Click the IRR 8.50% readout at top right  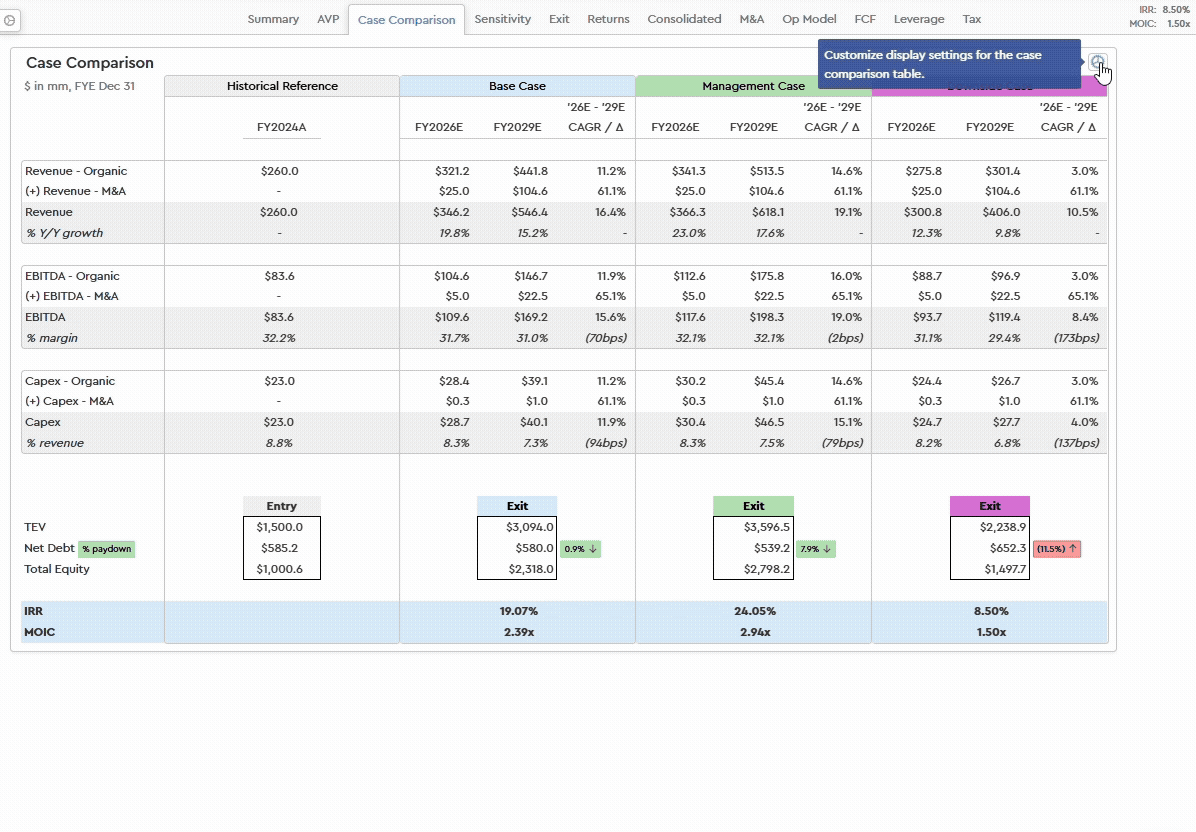1165,8
